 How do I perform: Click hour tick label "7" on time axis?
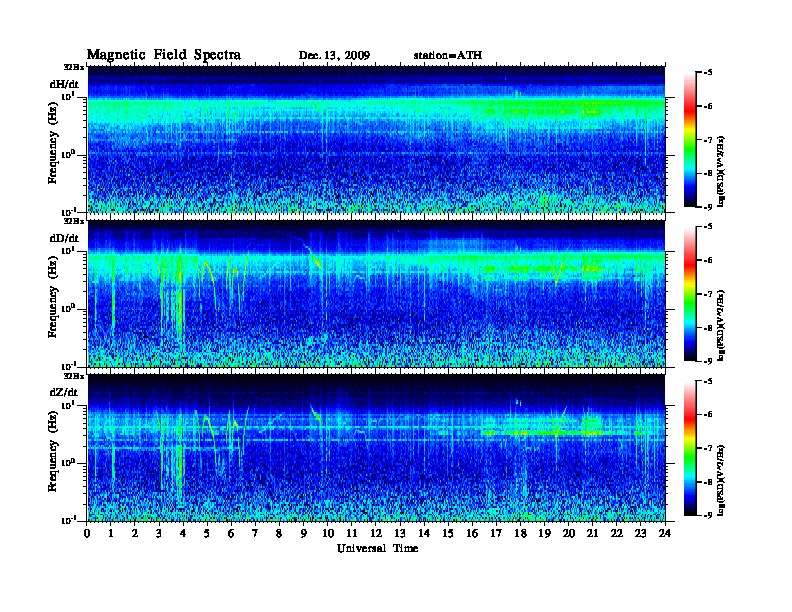(x=255, y=534)
